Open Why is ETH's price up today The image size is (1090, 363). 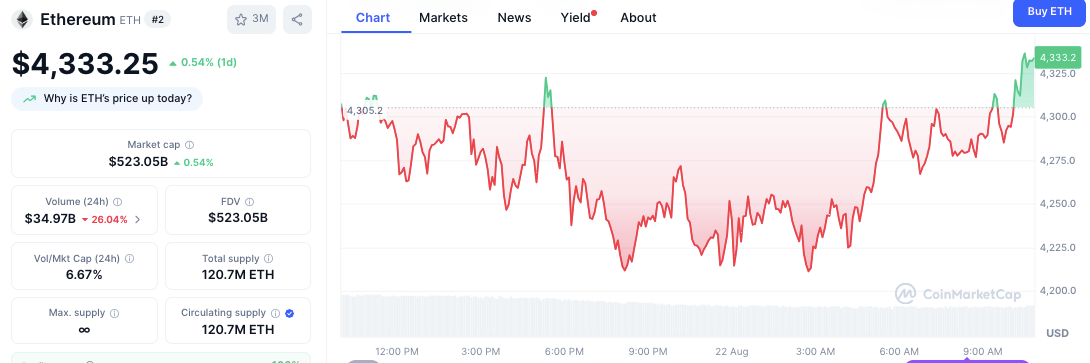pyautogui.click(x=107, y=99)
